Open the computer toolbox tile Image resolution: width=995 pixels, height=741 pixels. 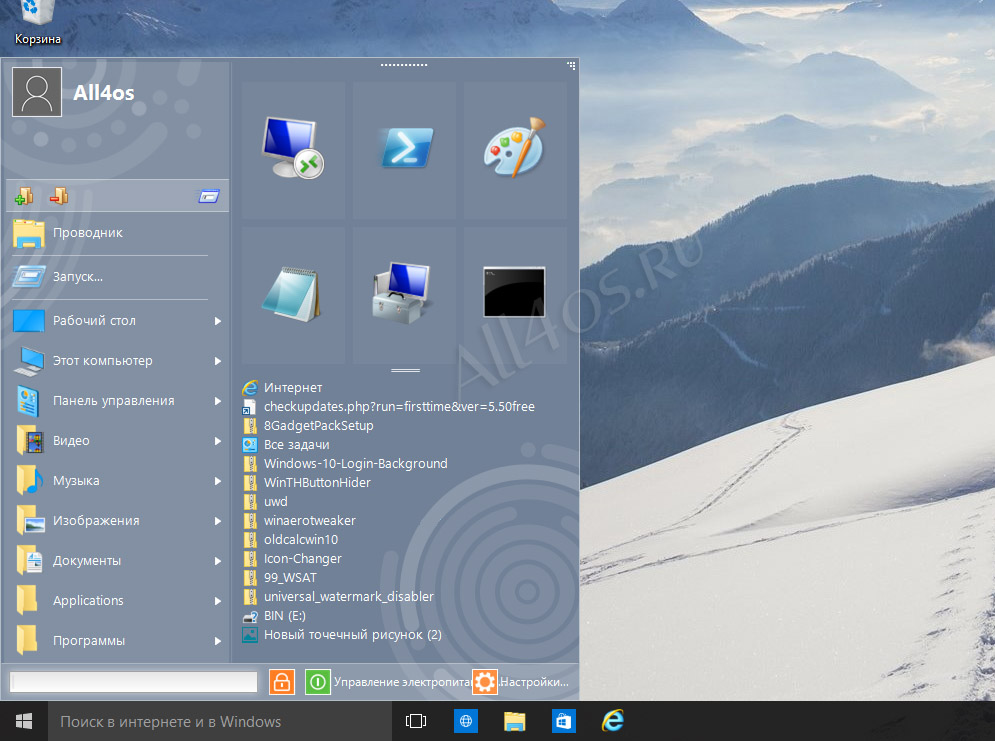coord(405,294)
